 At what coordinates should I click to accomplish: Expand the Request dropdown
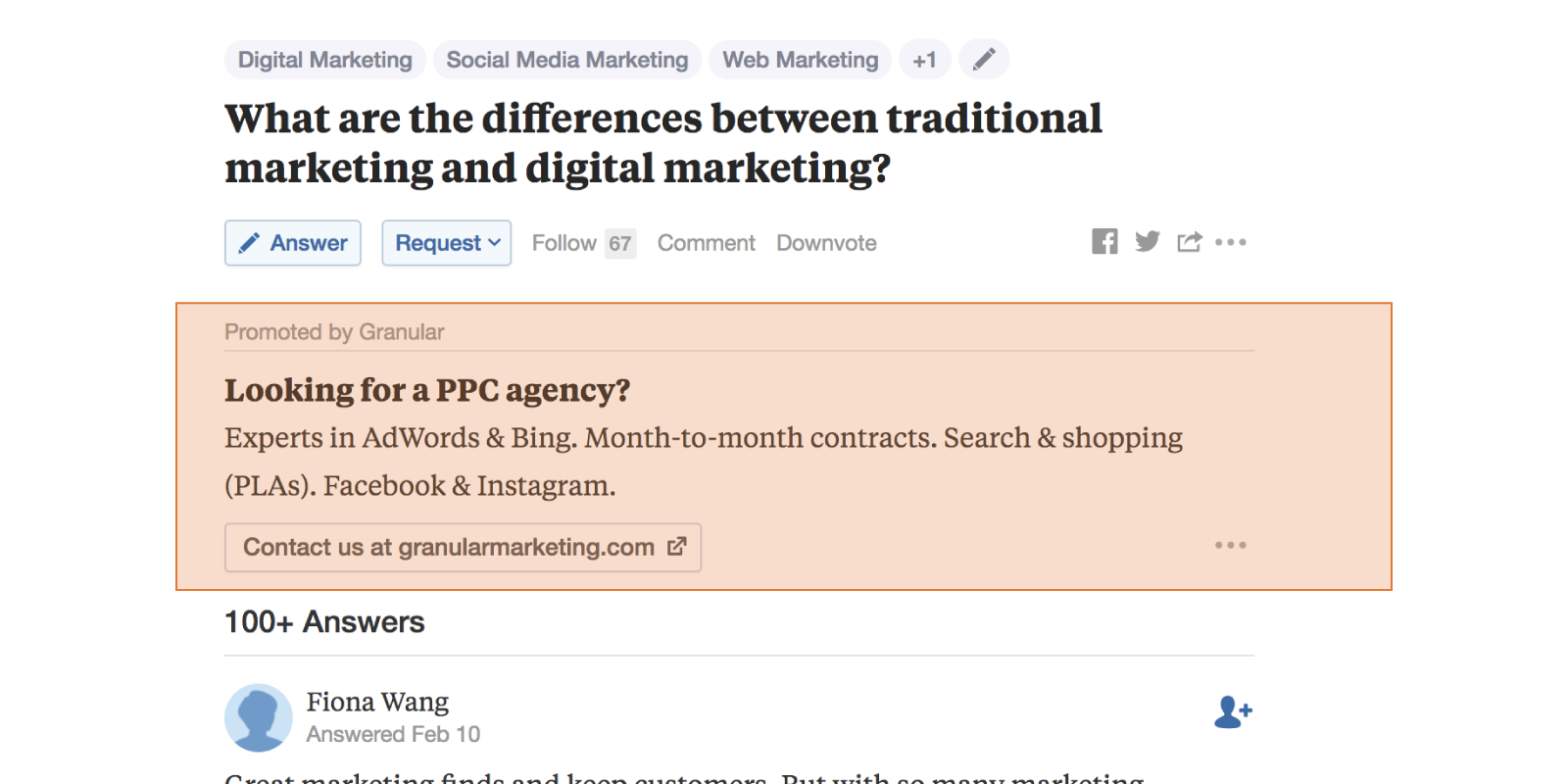tap(447, 243)
